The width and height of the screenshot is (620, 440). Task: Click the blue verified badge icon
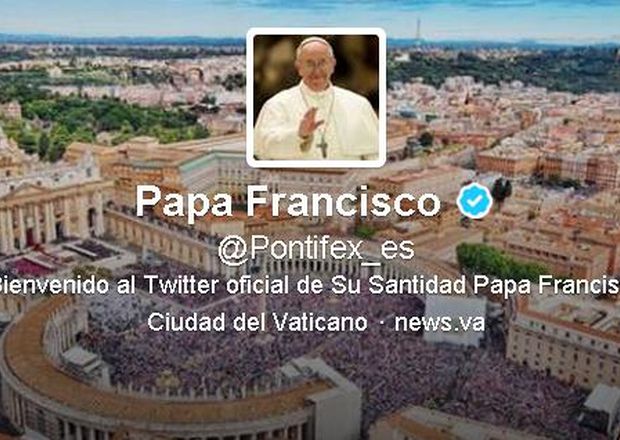pos(474,200)
